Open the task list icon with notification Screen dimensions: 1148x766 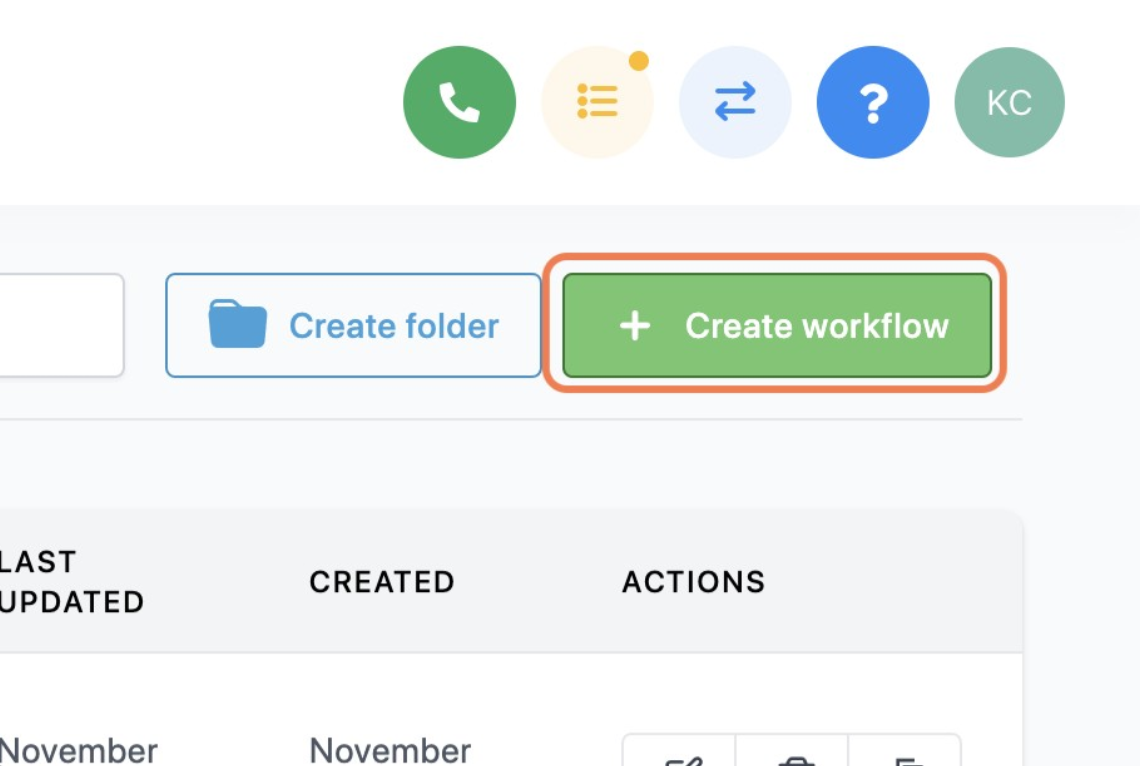597,101
